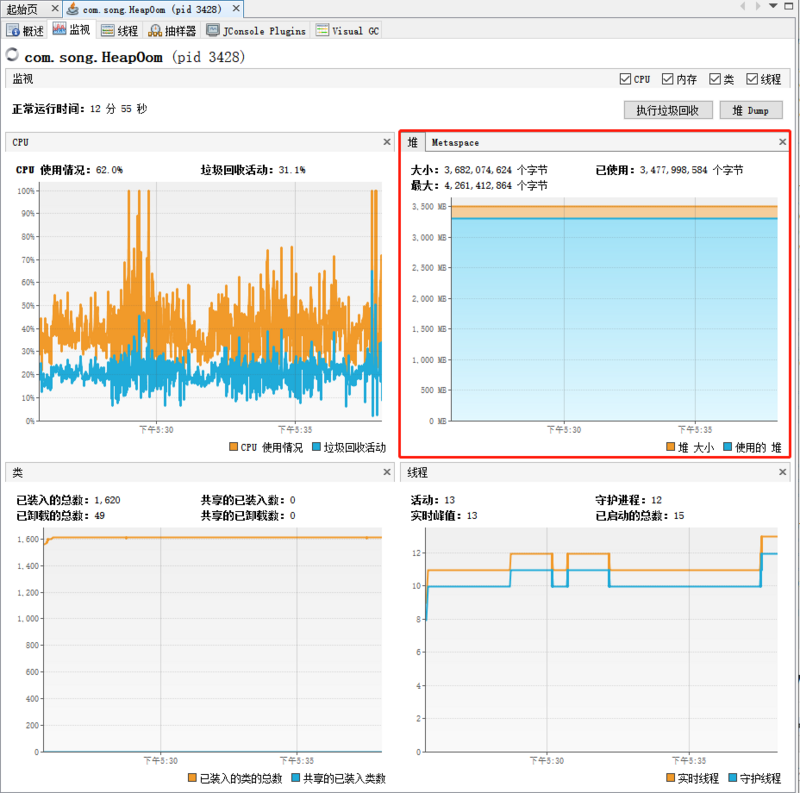Screen dimensions: 800x793
Task: Switch to JConsole Plugins tab
Action: 256,31
